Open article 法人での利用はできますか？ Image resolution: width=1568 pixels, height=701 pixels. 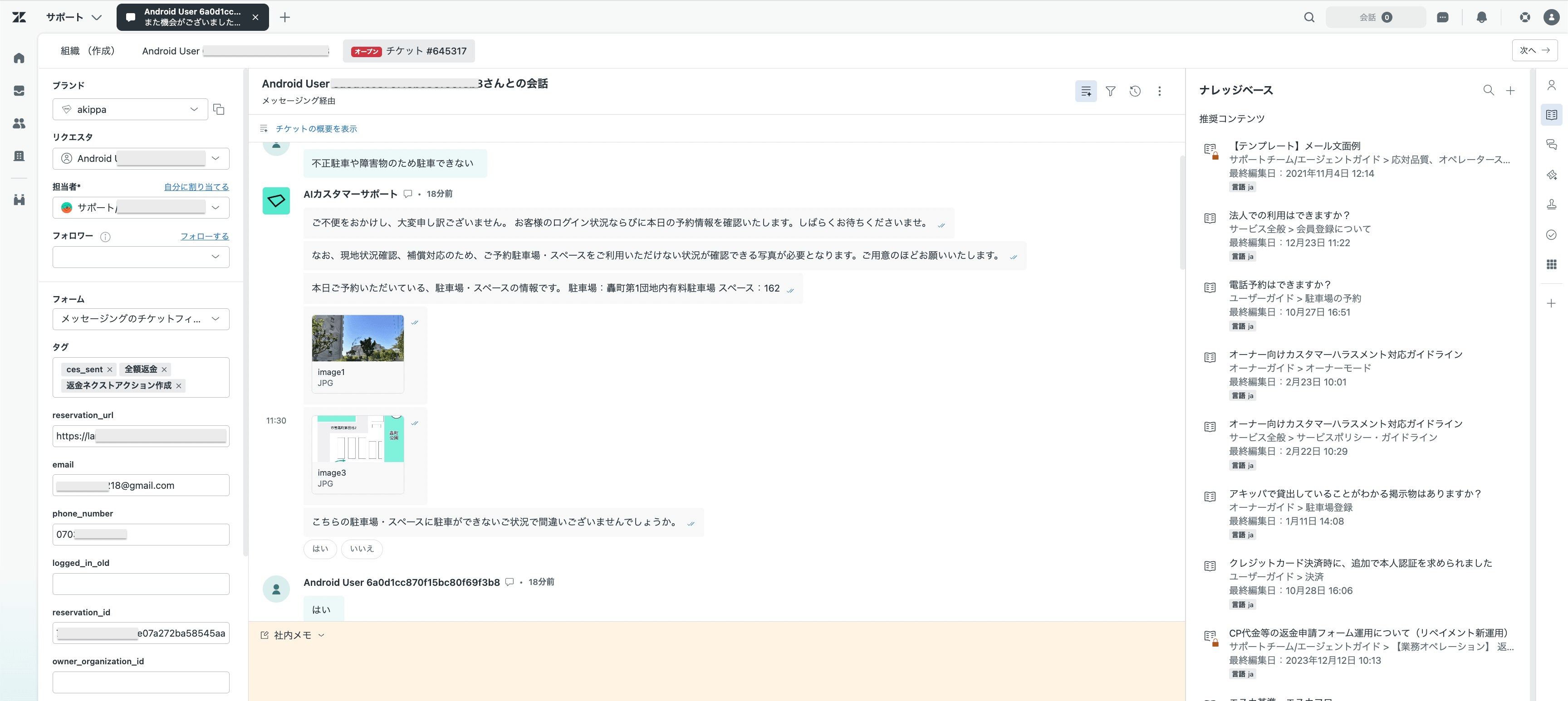(1289, 215)
